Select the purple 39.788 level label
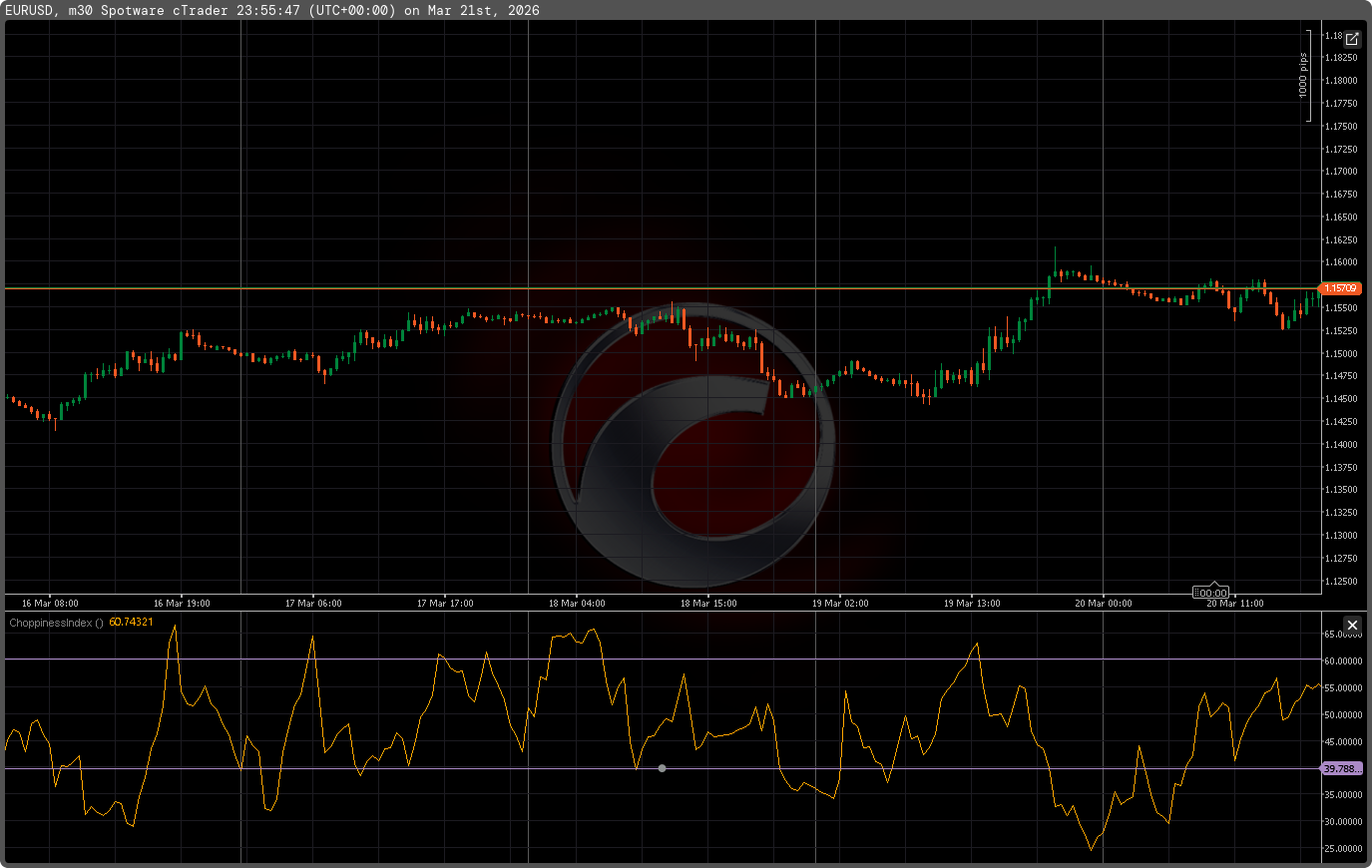Screen dimensions: 1372x868 (1343, 769)
